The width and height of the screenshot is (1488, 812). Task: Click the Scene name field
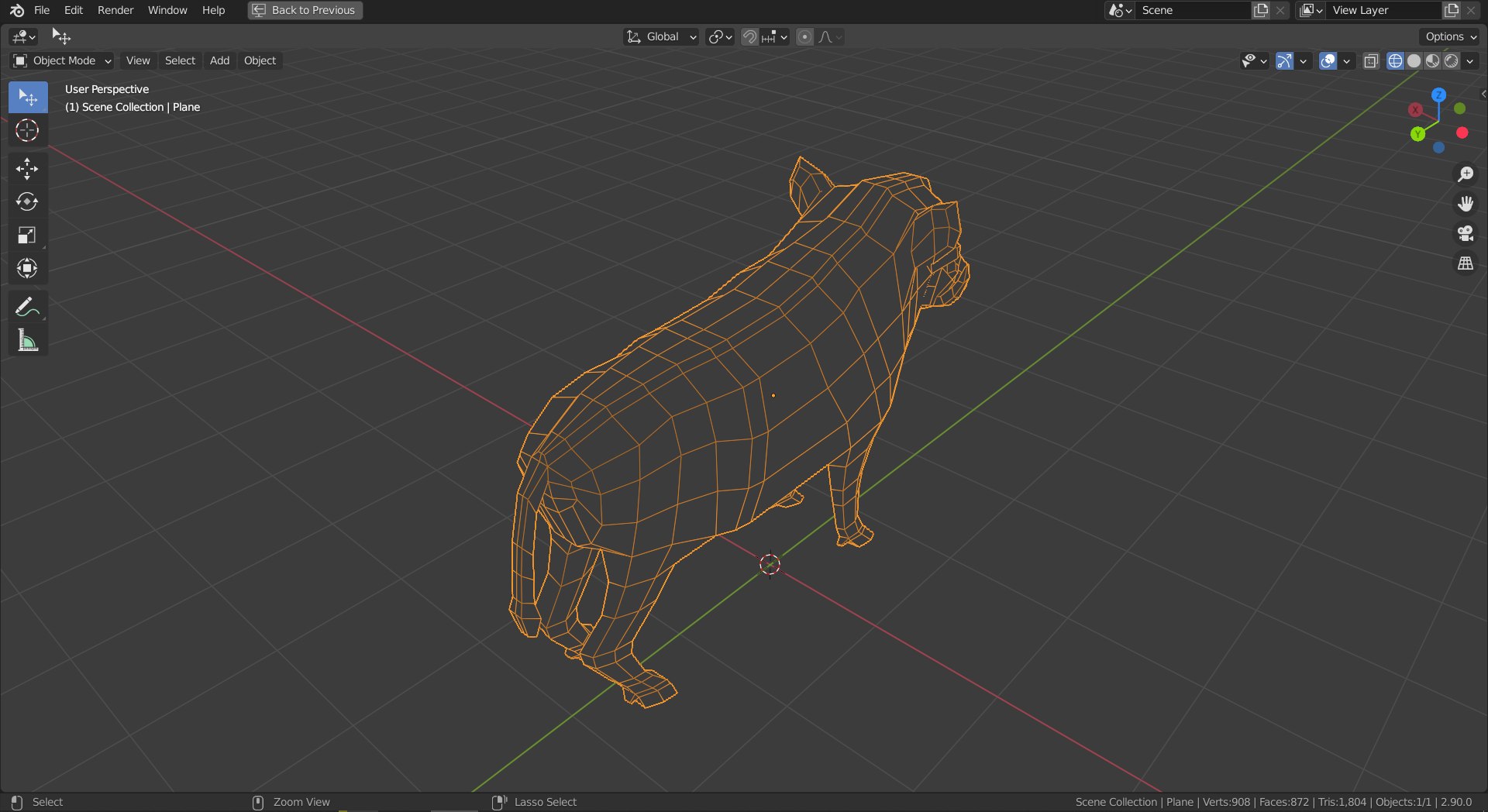pos(1193,10)
